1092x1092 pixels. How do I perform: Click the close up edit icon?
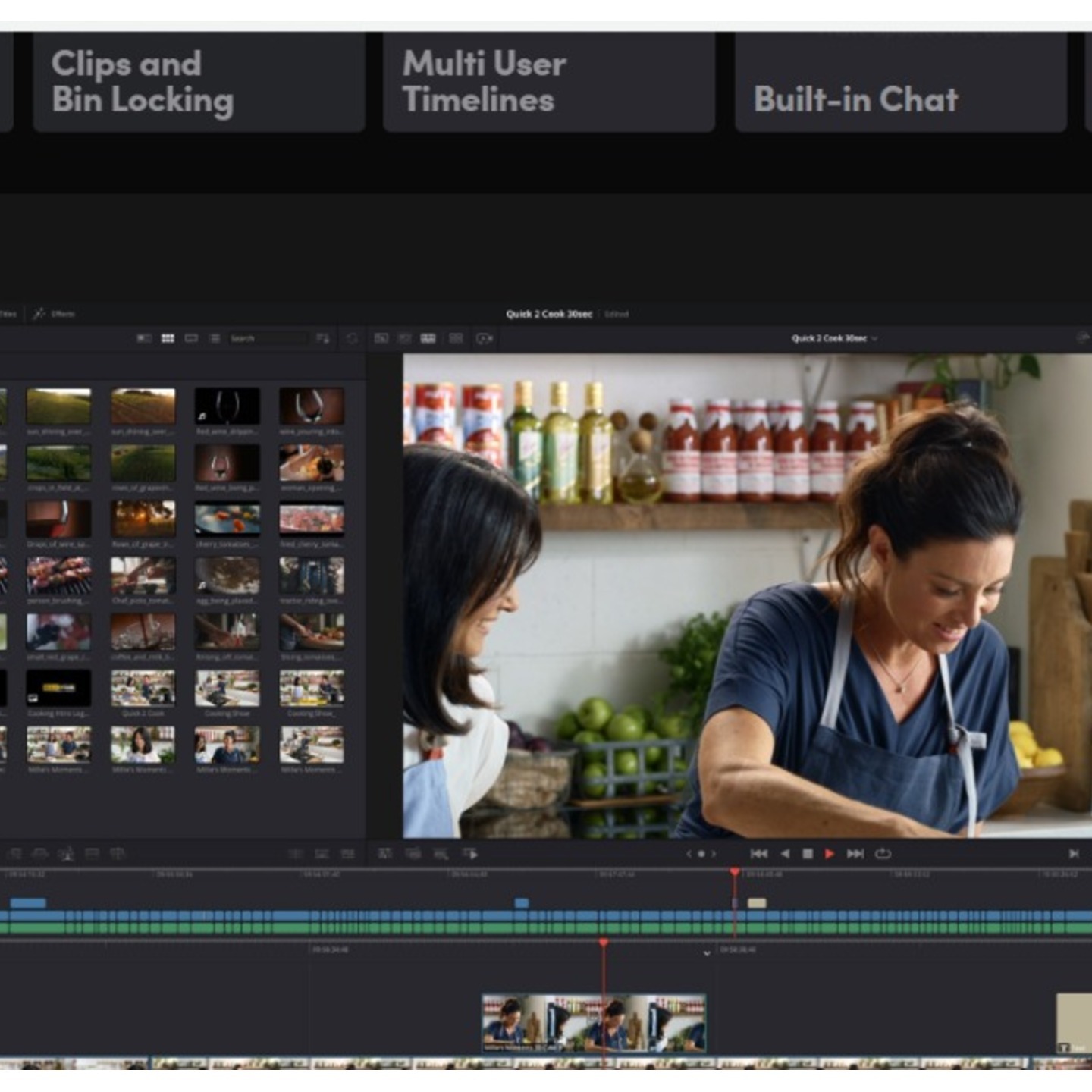pyautogui.click(x=92, y=854)
